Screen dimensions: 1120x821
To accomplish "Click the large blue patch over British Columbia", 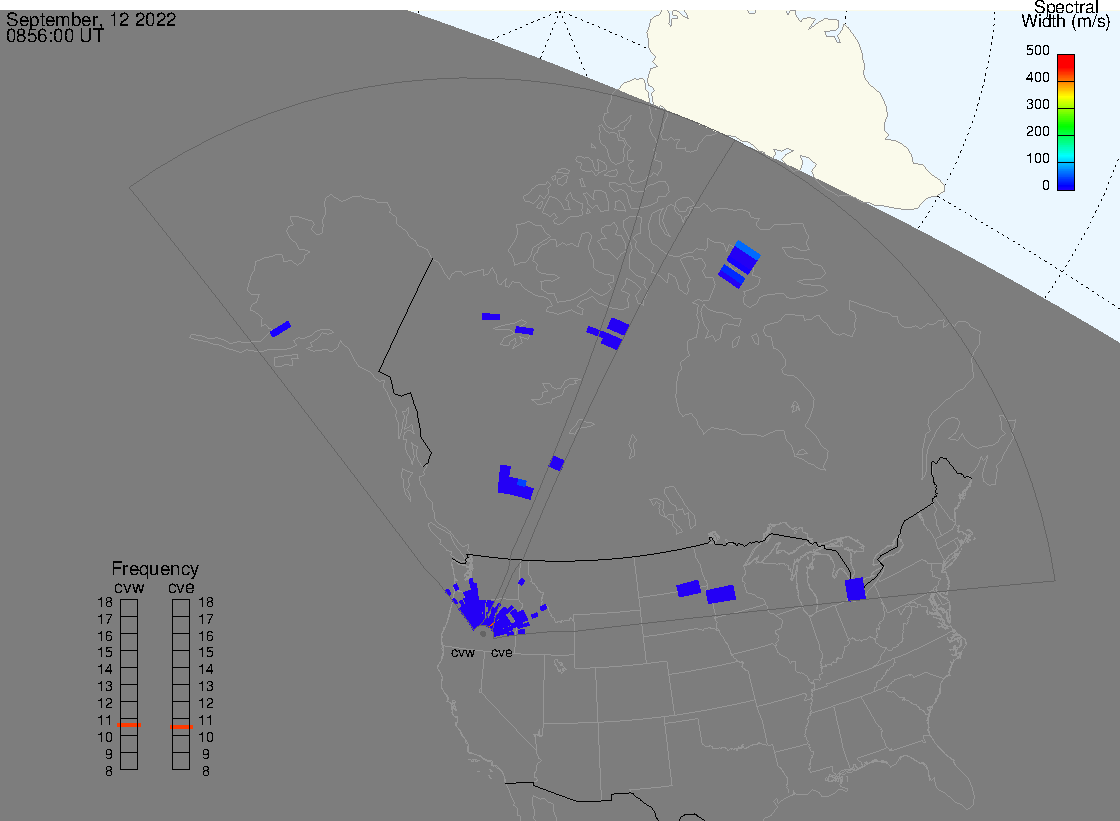I will 514,483.
